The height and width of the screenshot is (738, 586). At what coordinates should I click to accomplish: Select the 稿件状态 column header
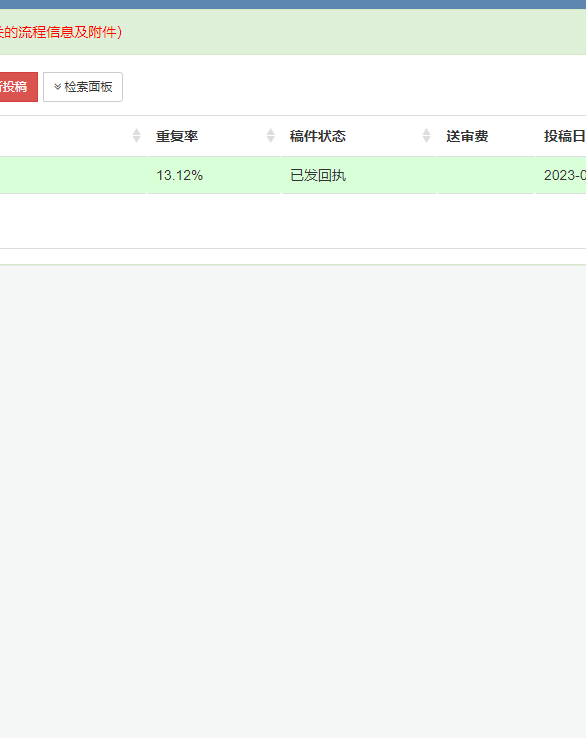coord(318,136)
